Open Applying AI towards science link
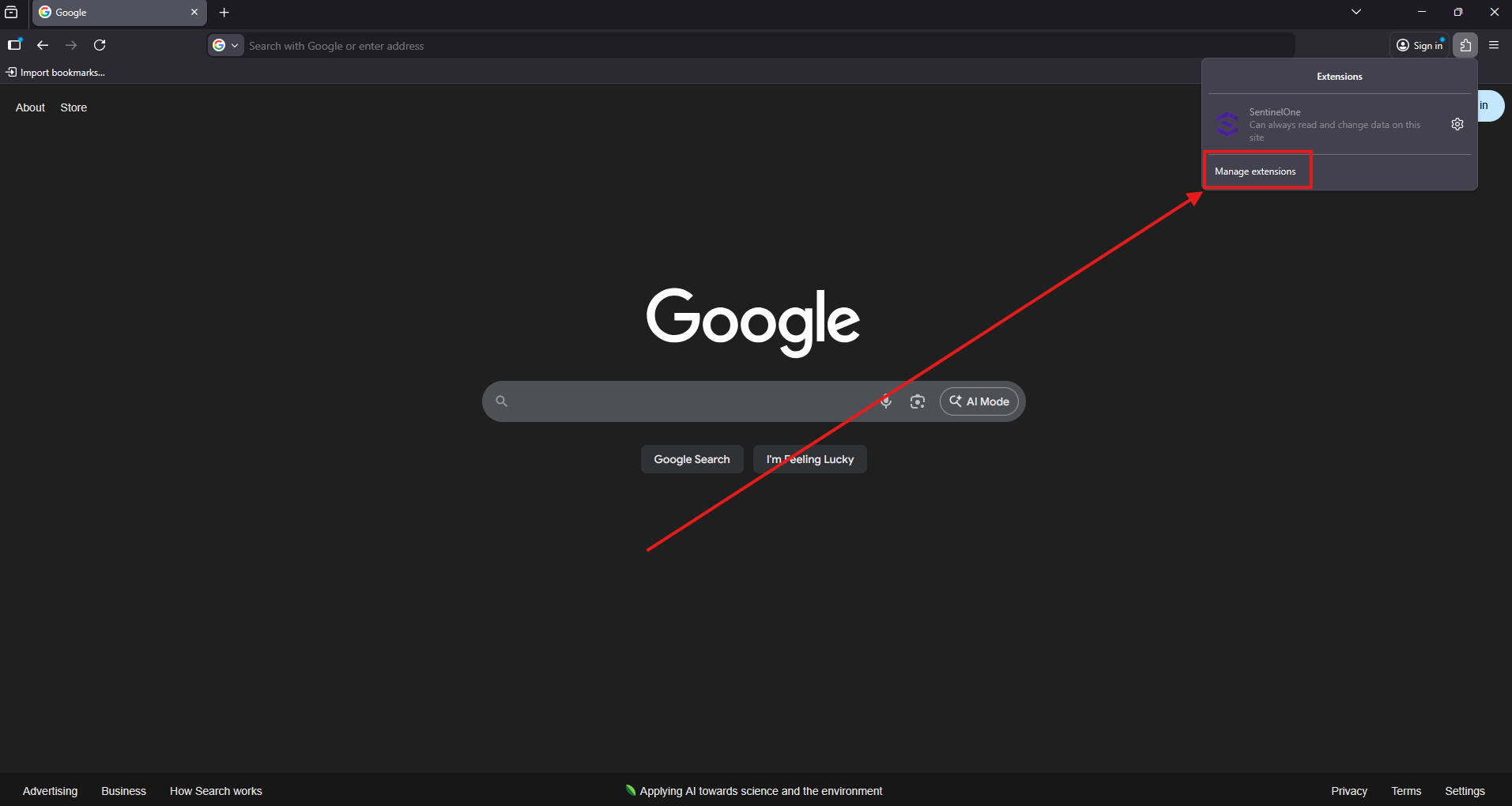The height and width of the screenshot is (806, 1512). point(753,791)
